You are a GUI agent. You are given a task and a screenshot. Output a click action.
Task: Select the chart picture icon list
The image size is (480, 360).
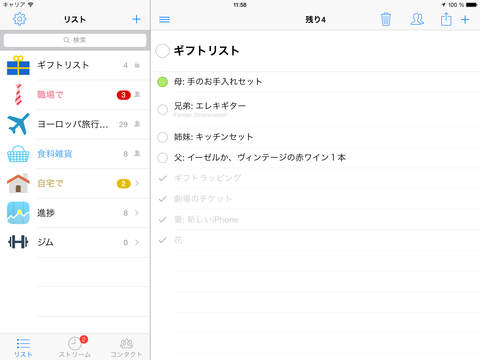coord(18,213)
